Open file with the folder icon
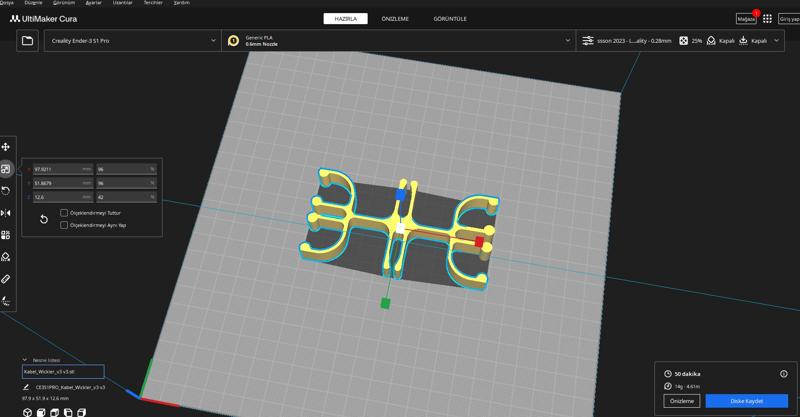 point(28,40)
